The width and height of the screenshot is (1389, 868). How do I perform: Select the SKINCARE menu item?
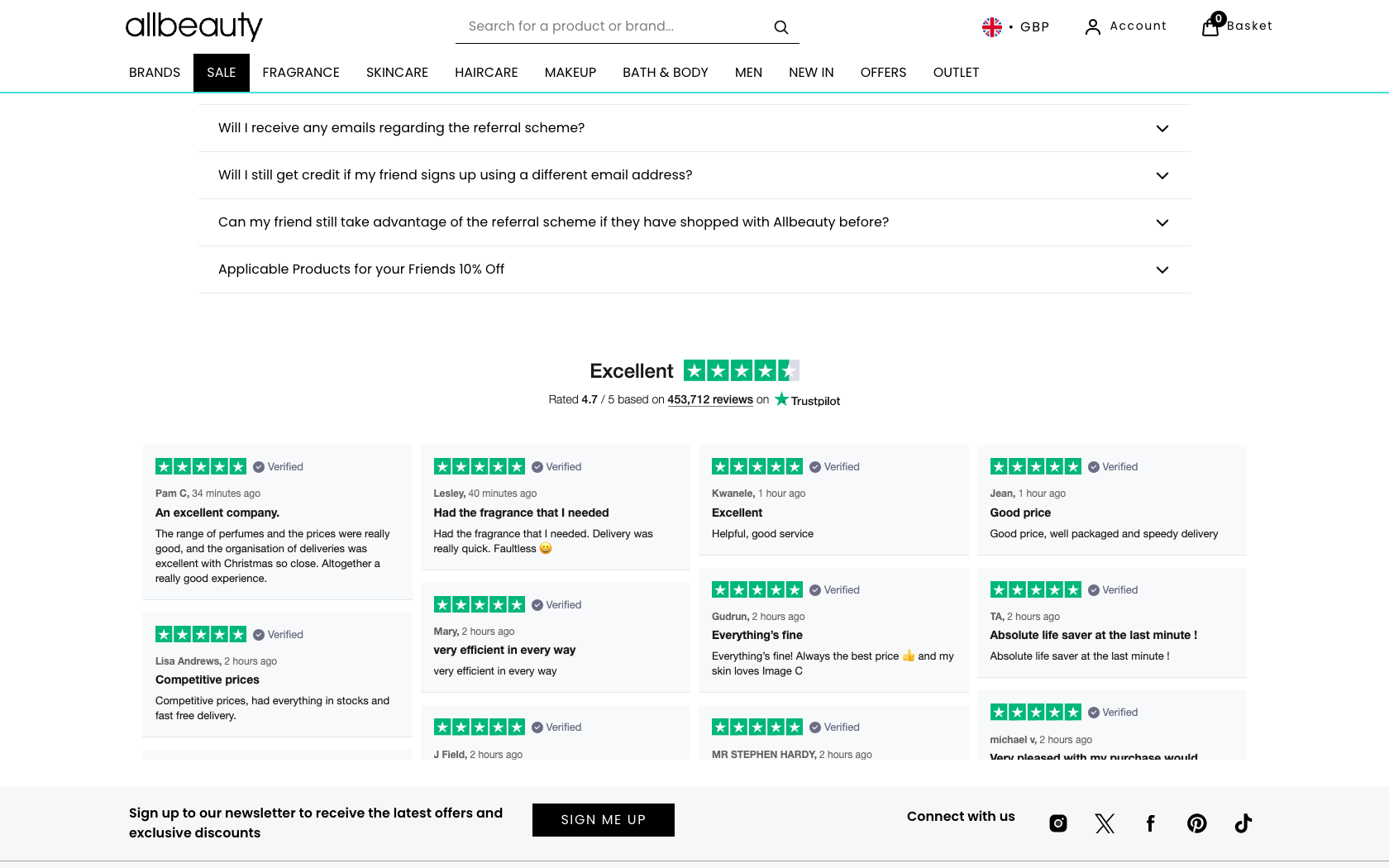(x=397, y=73)
